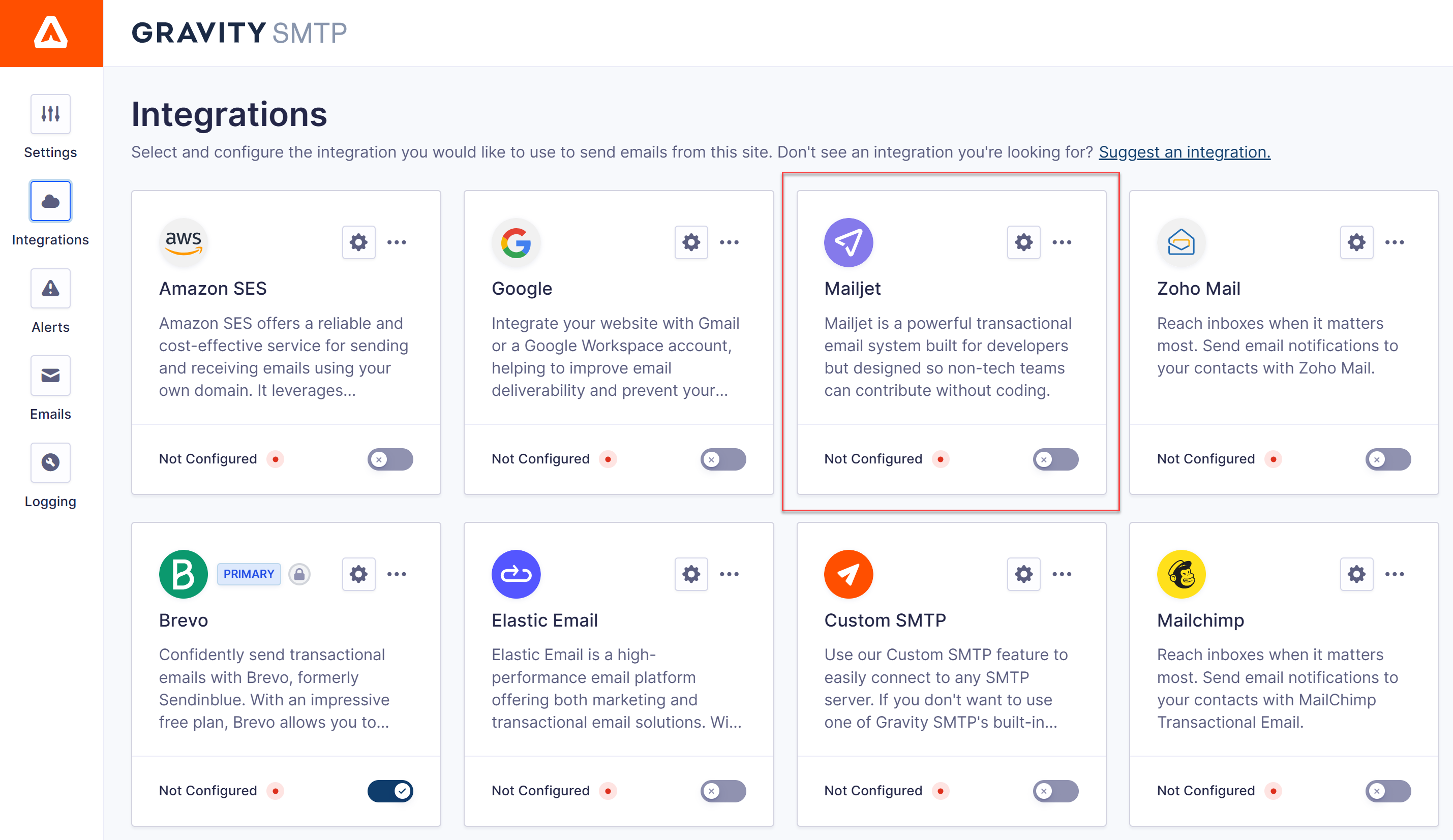Open Google three-dot menu
The width and height of the screenshot is (1453, 840).
(x=730, y=242)
